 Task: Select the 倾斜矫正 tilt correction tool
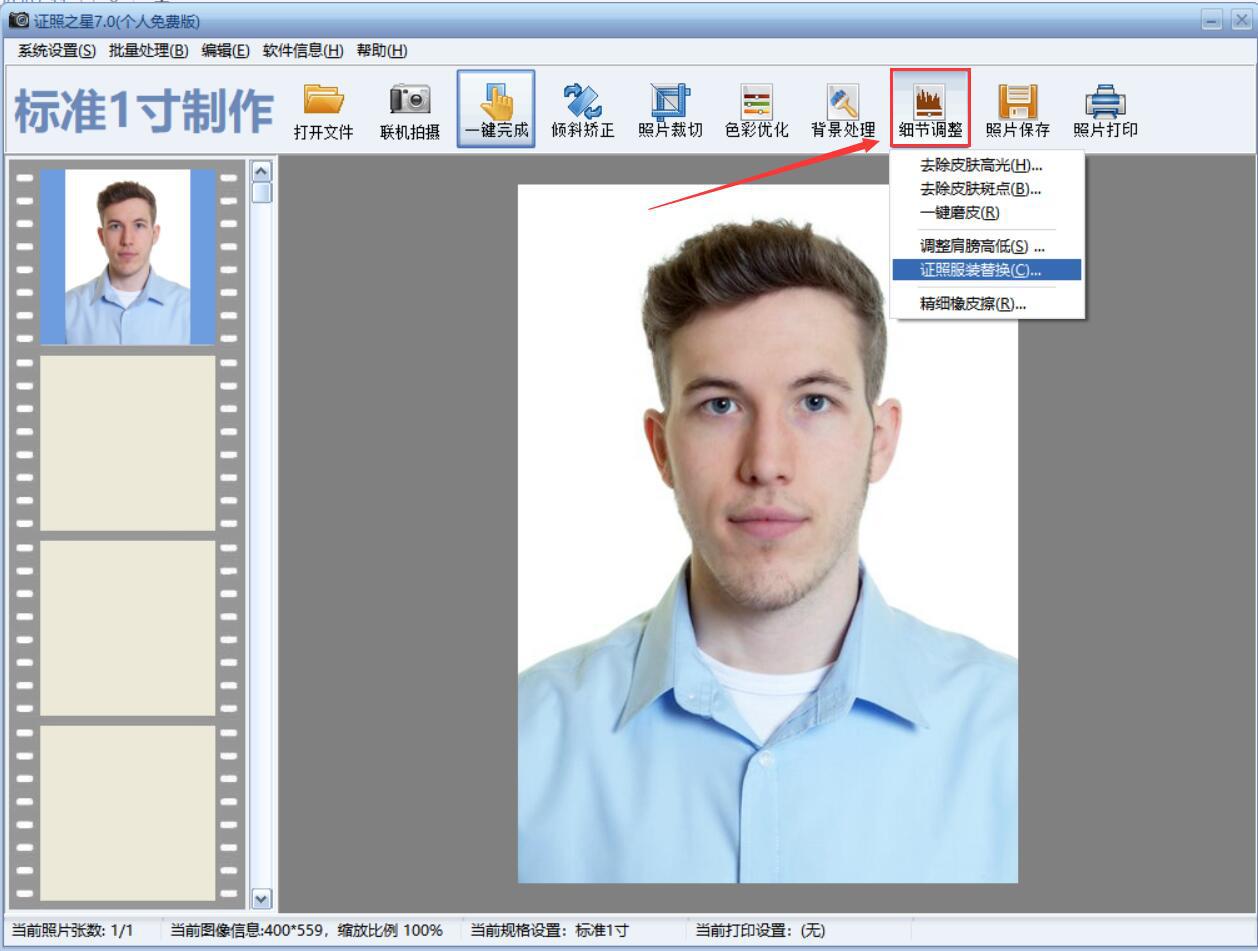[582, 101]
